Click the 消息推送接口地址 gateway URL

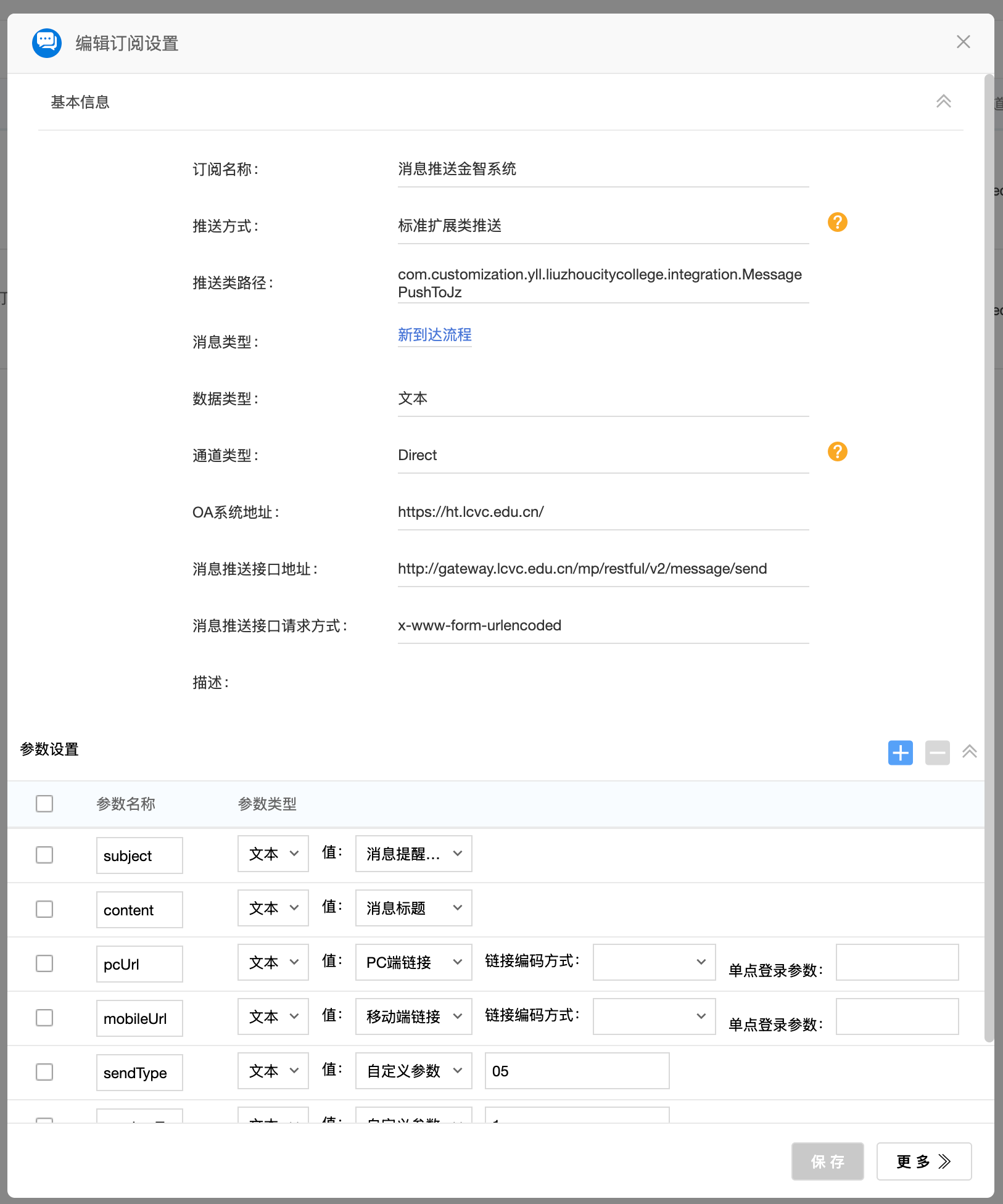point(582,569)
